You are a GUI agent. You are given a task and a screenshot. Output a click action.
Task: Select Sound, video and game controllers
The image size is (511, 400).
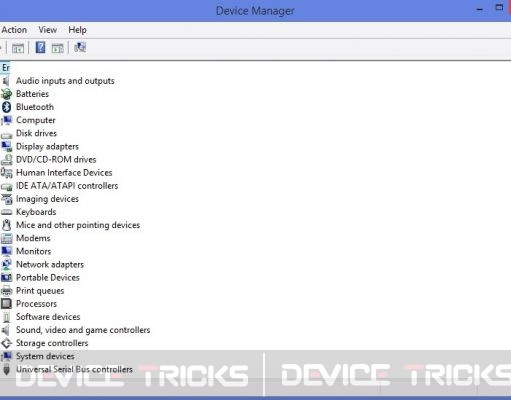pyautogui.click(x=83, y=330)
